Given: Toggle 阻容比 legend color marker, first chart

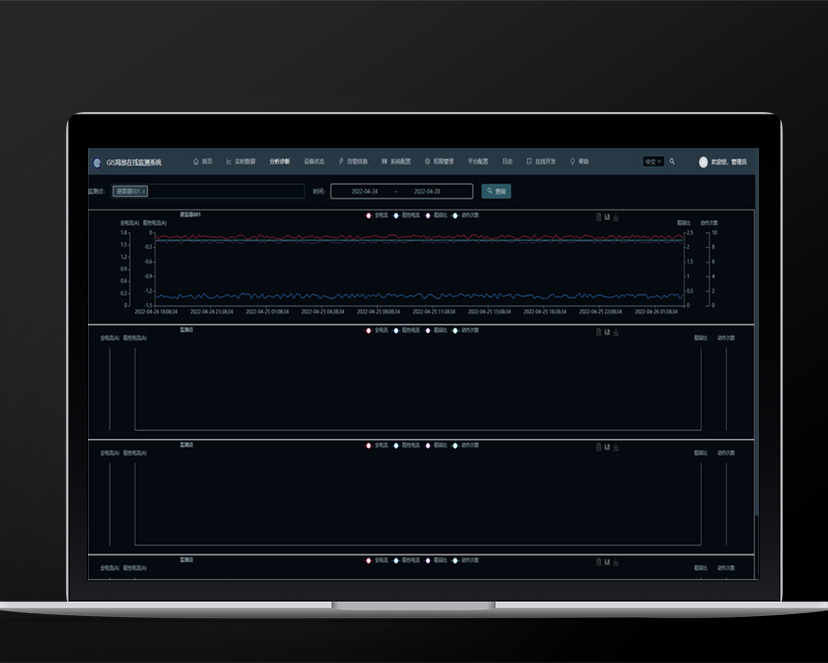Looking at the screenshot, I should click(x=428, y=215).
